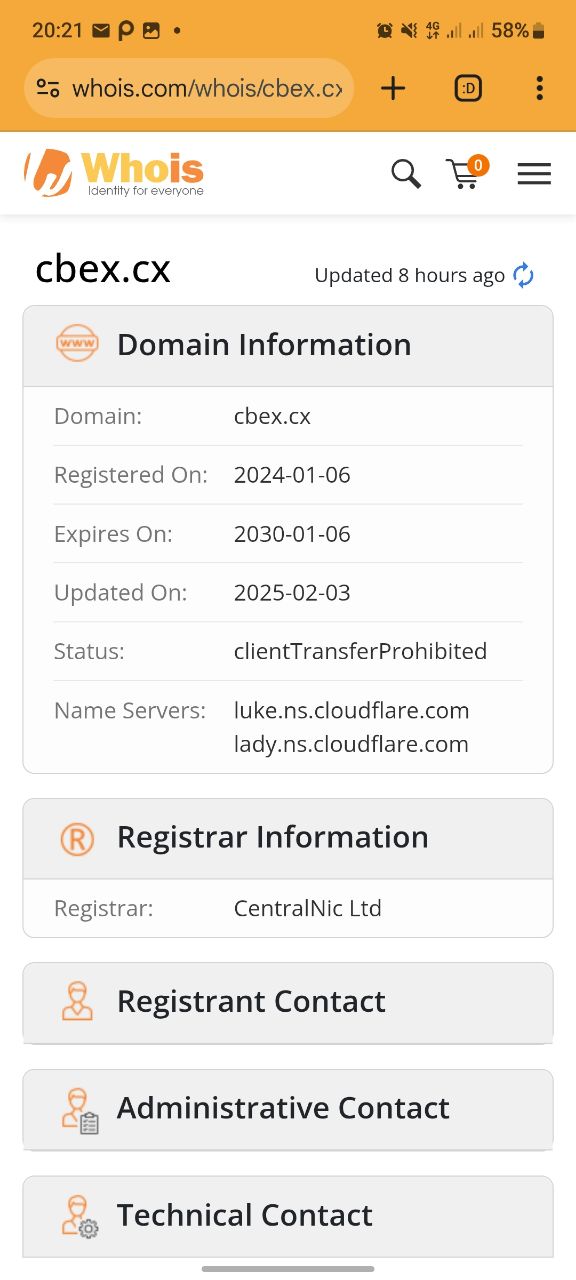Click the Whois logo
This screenshot has height=1280, width=576.
point(114,173)
